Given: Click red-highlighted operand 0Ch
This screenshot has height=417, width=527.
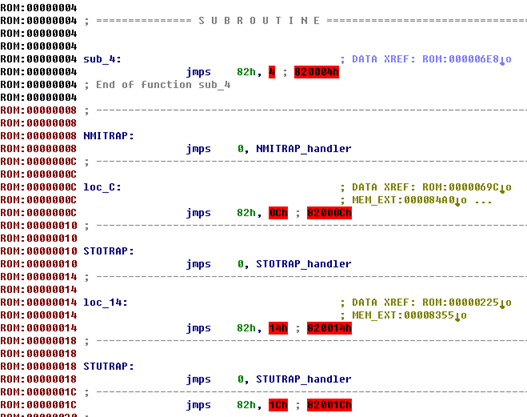Looking at the screenshot, I should 278,213.
